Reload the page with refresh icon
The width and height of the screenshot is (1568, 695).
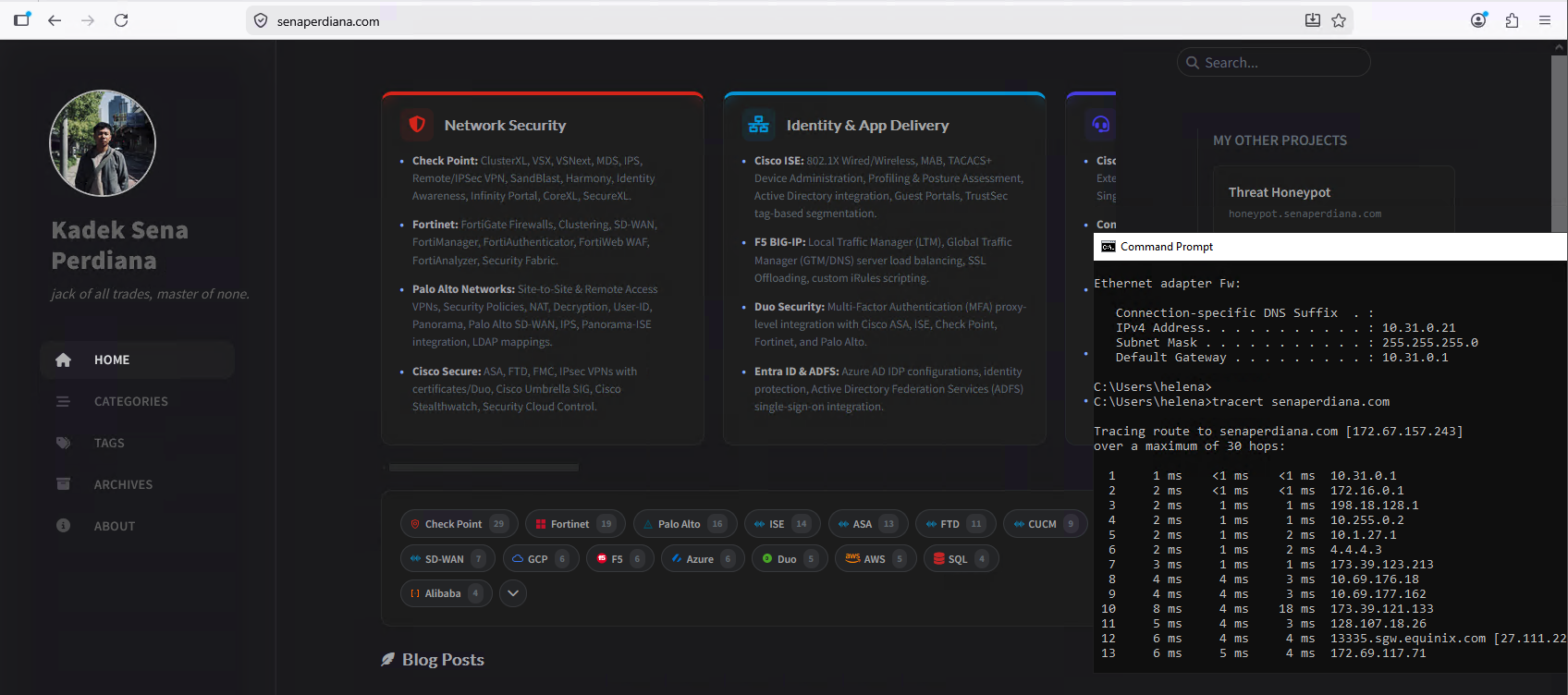point(121,20)
